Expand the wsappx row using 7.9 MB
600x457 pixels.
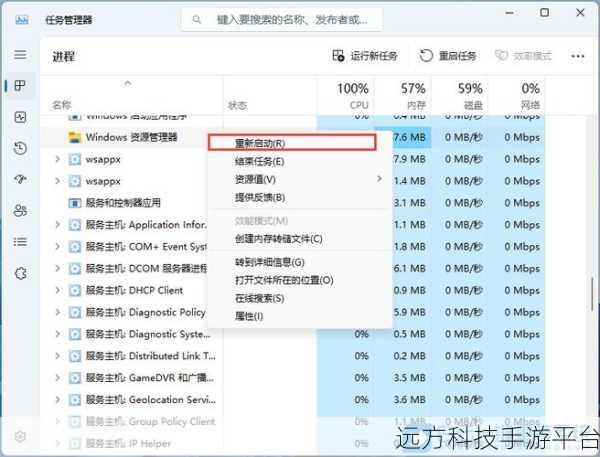point(57,159)
